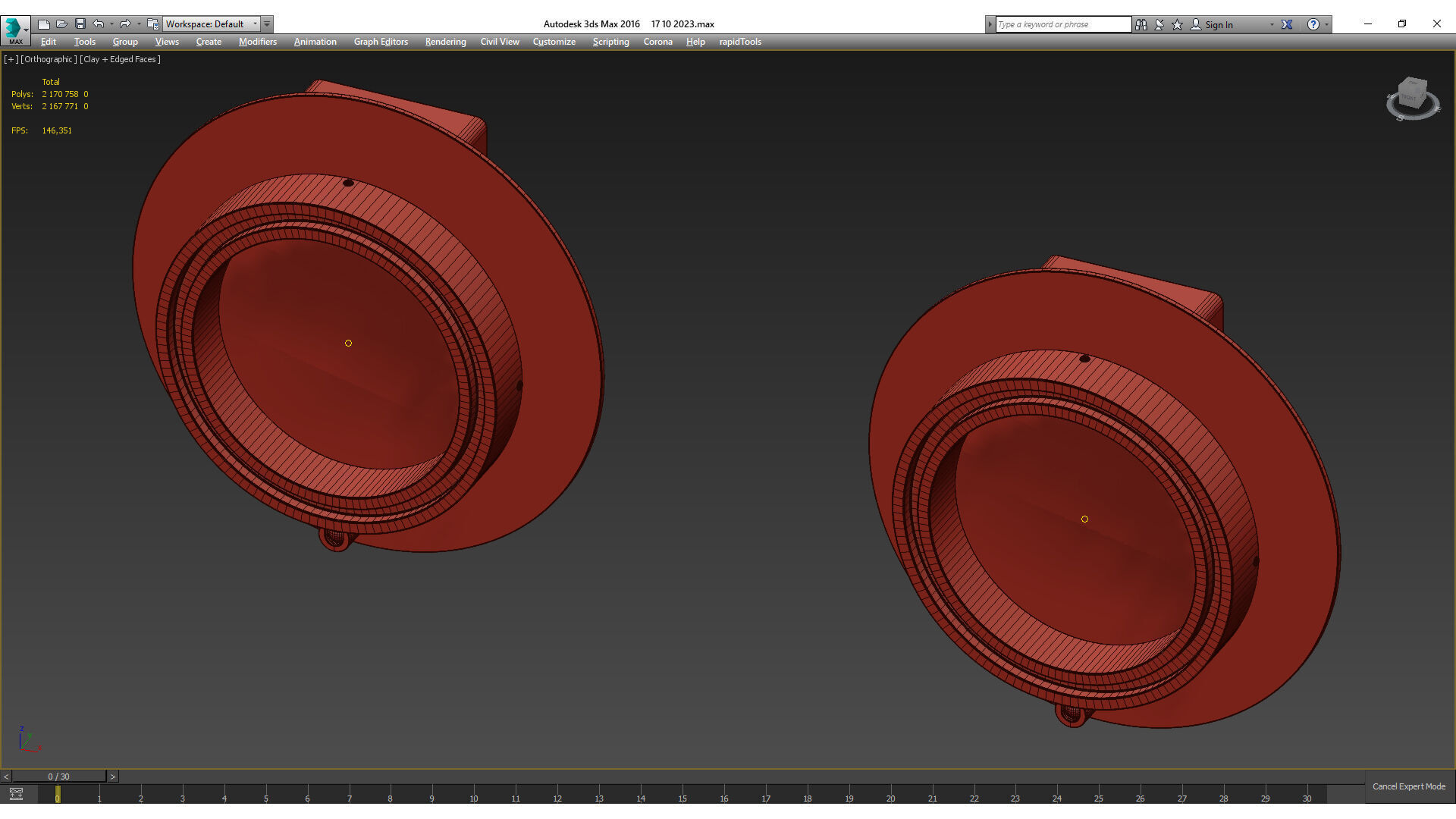The height and width of the screenshot is (819, 1456).
Task: Click the [+] viewport general label
Action: click(11, 59)
